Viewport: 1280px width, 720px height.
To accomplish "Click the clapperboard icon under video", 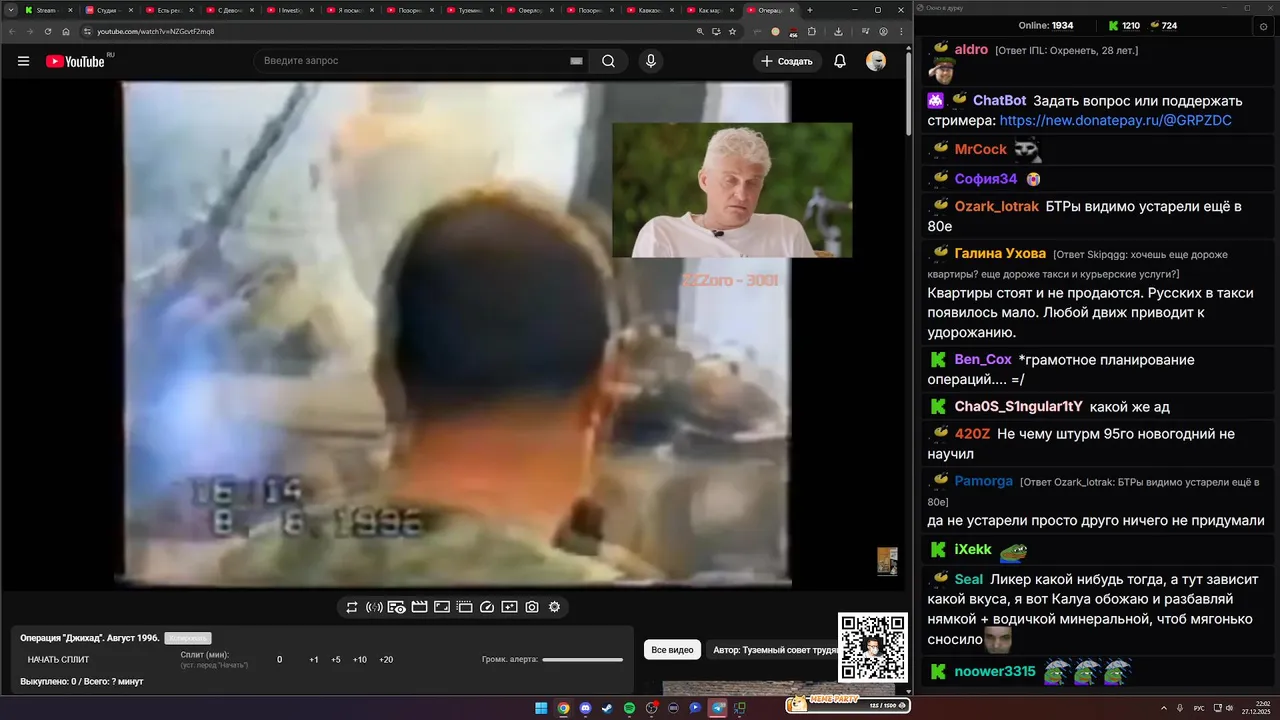I will point(419,607).
